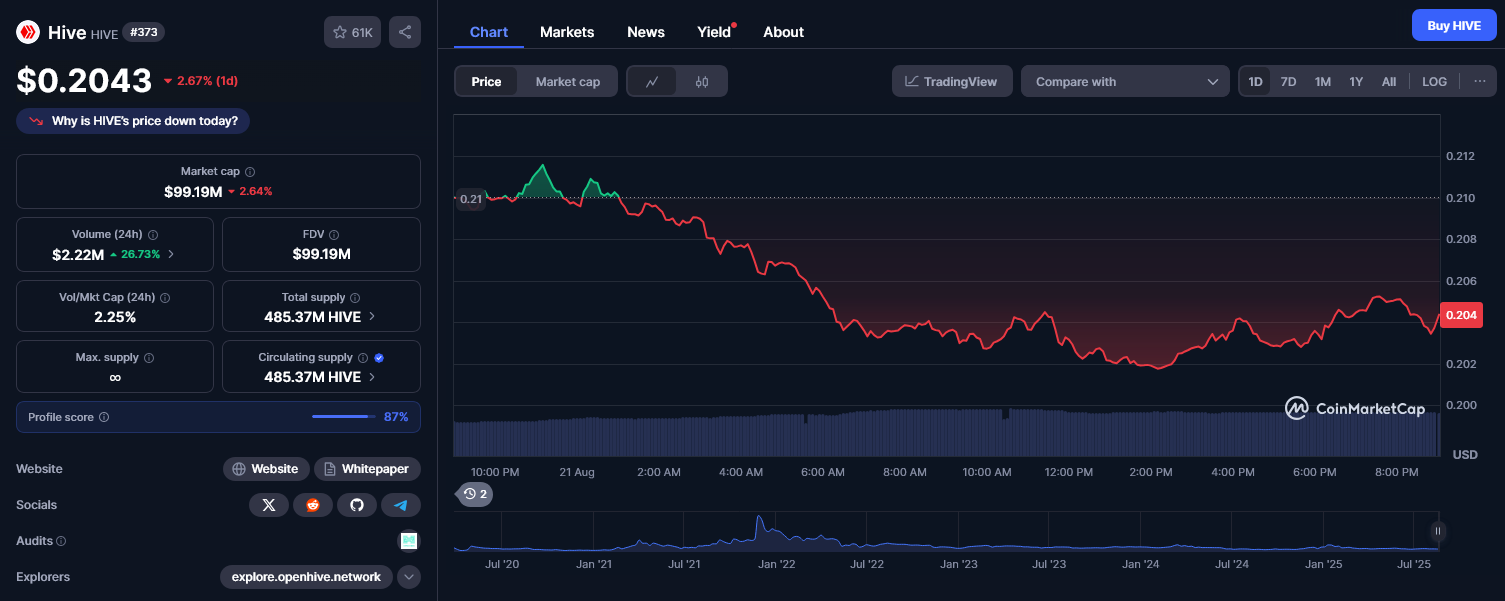
Task: Expand Total supply details arrow
Action: pyautogui.click(x=372, y=317)
